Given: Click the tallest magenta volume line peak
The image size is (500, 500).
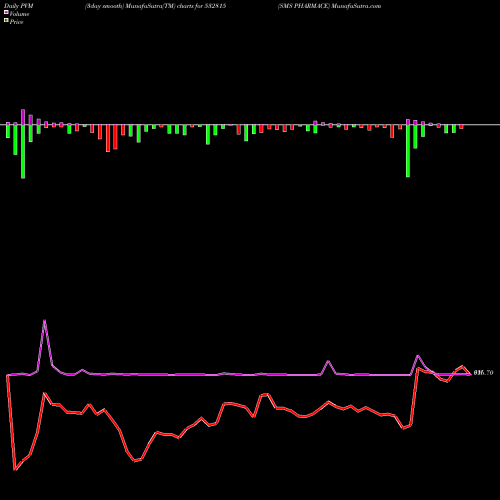Looking at the screenshot, I should [x=45, y=321].
